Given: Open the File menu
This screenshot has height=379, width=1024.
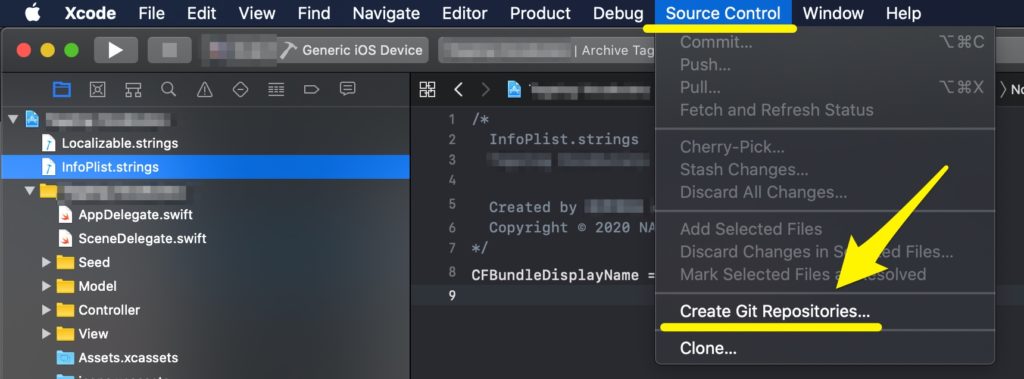Looking at the screenshot, I should coord(152,13).
